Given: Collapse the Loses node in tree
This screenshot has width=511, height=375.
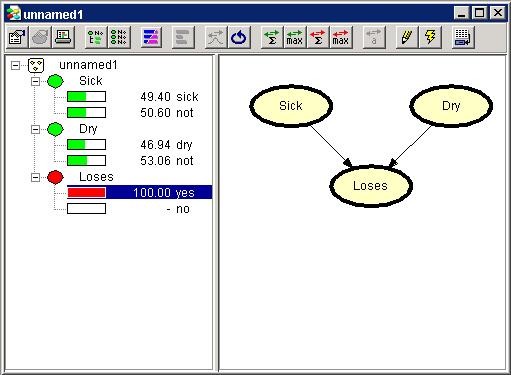Looking at the screenshot, I should click(35, 177).
